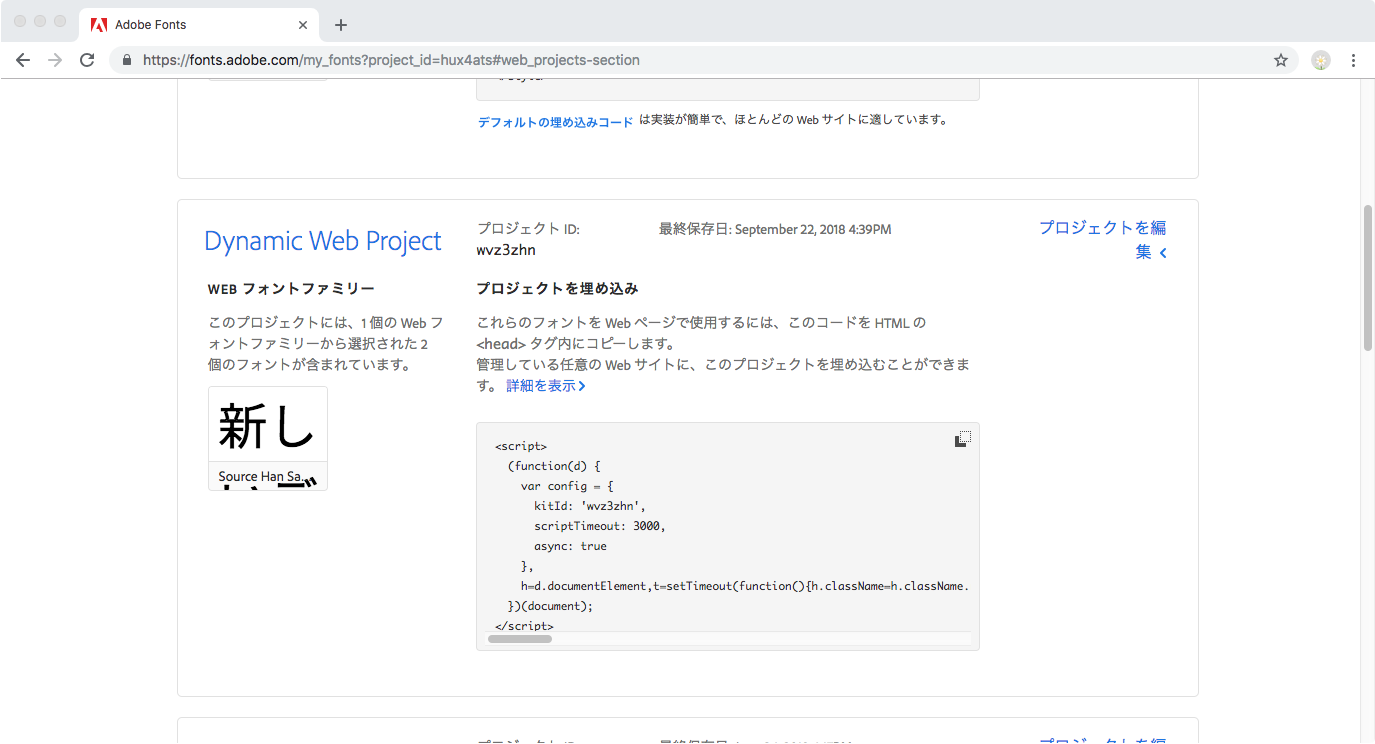Viewport: 1375px width, 744px height.
Task: Click the scriptTimeout: 3000 code line
Action: point(600,526)
